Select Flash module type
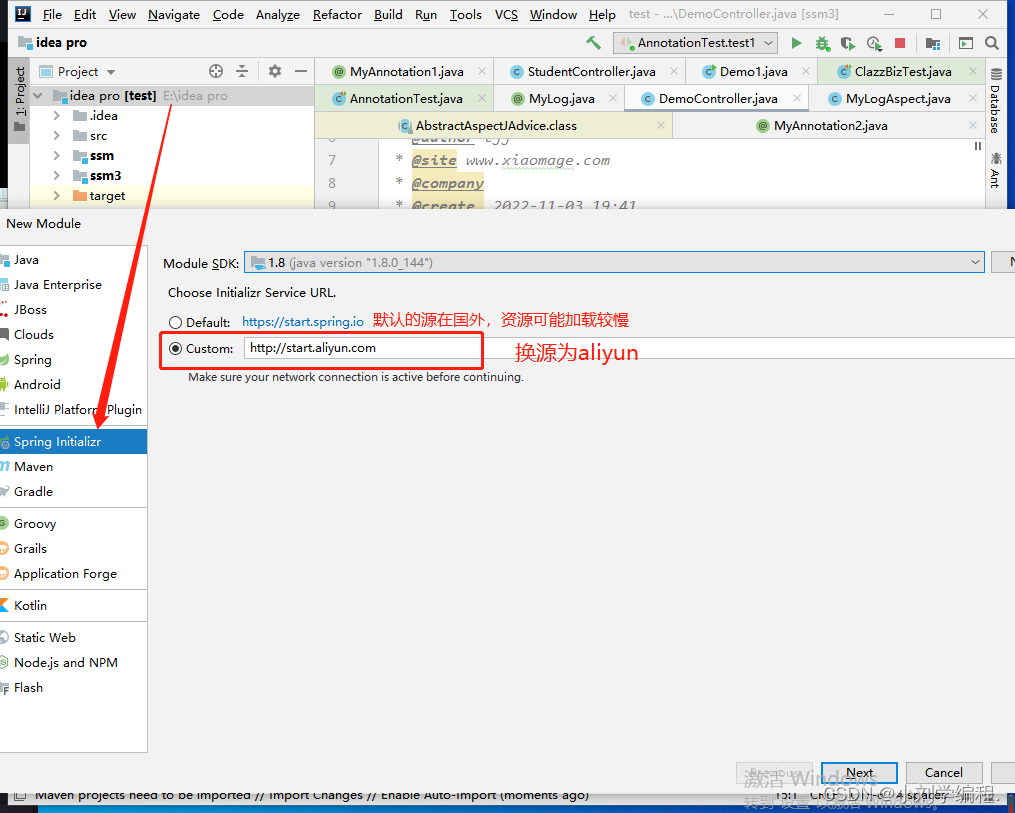Image resolution: width=1015 pixels, height=813 pixels. click(73, 688)
